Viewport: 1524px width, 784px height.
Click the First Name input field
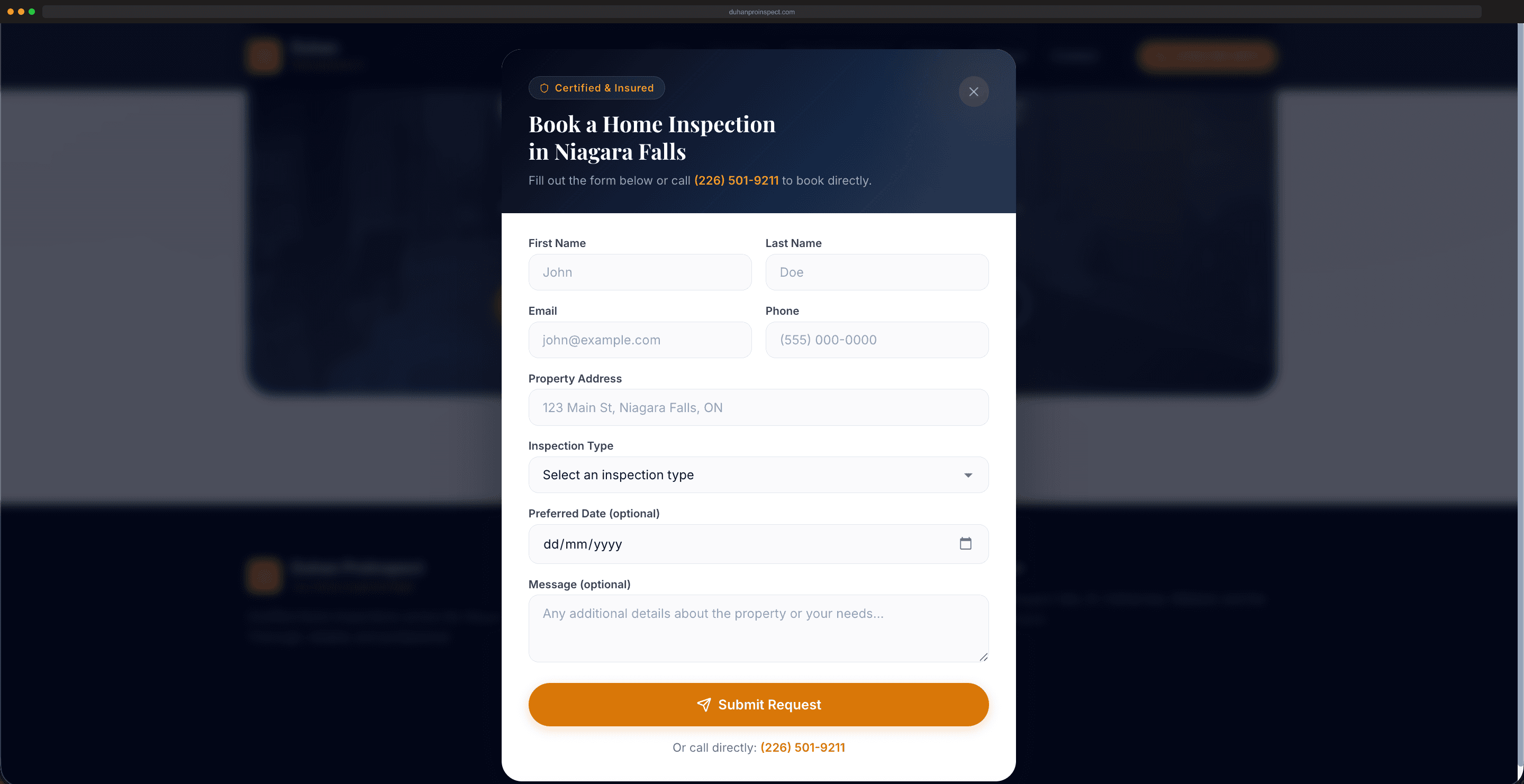click(640, 272)
